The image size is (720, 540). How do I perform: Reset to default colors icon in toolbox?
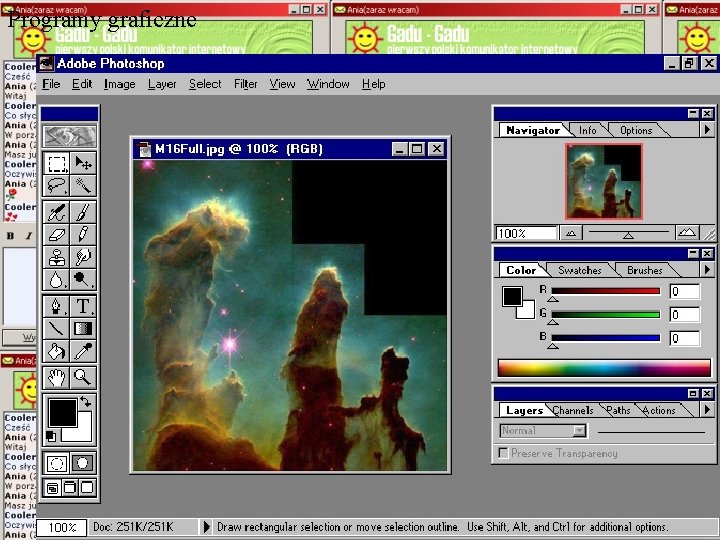point(51,436)
